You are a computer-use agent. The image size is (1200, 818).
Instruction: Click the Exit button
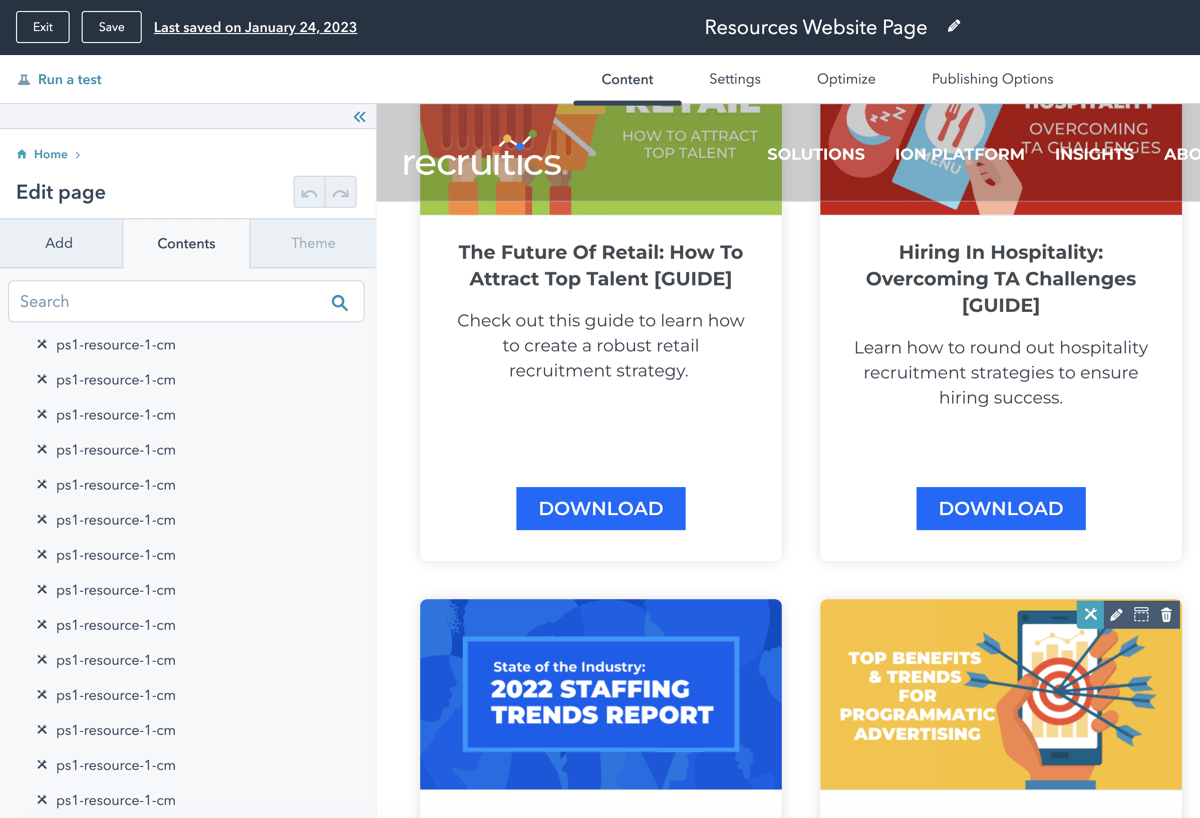[x=43, y=27]
